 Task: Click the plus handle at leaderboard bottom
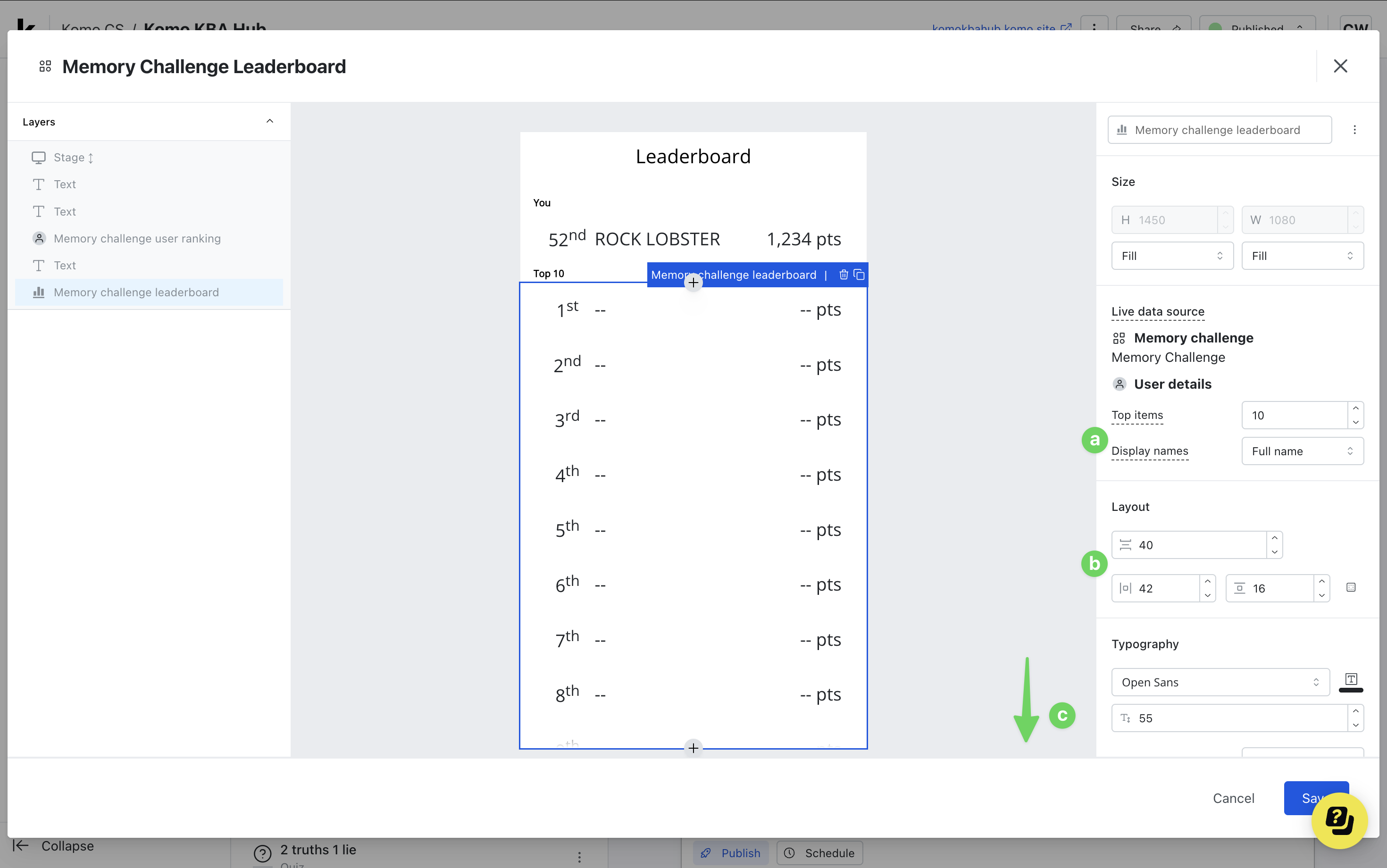[693, 748]
